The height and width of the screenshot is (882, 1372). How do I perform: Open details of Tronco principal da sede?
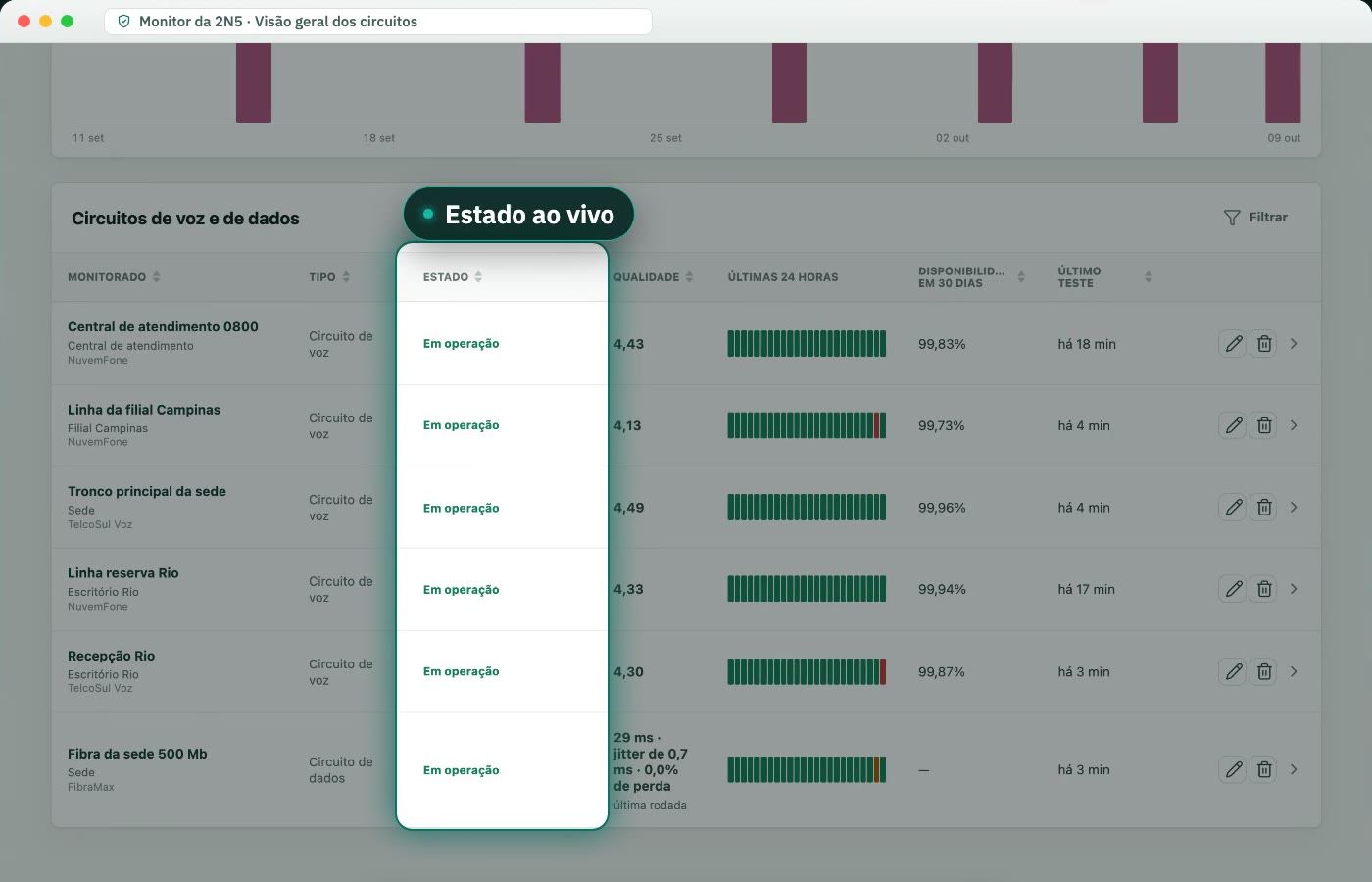(1294, 508)
